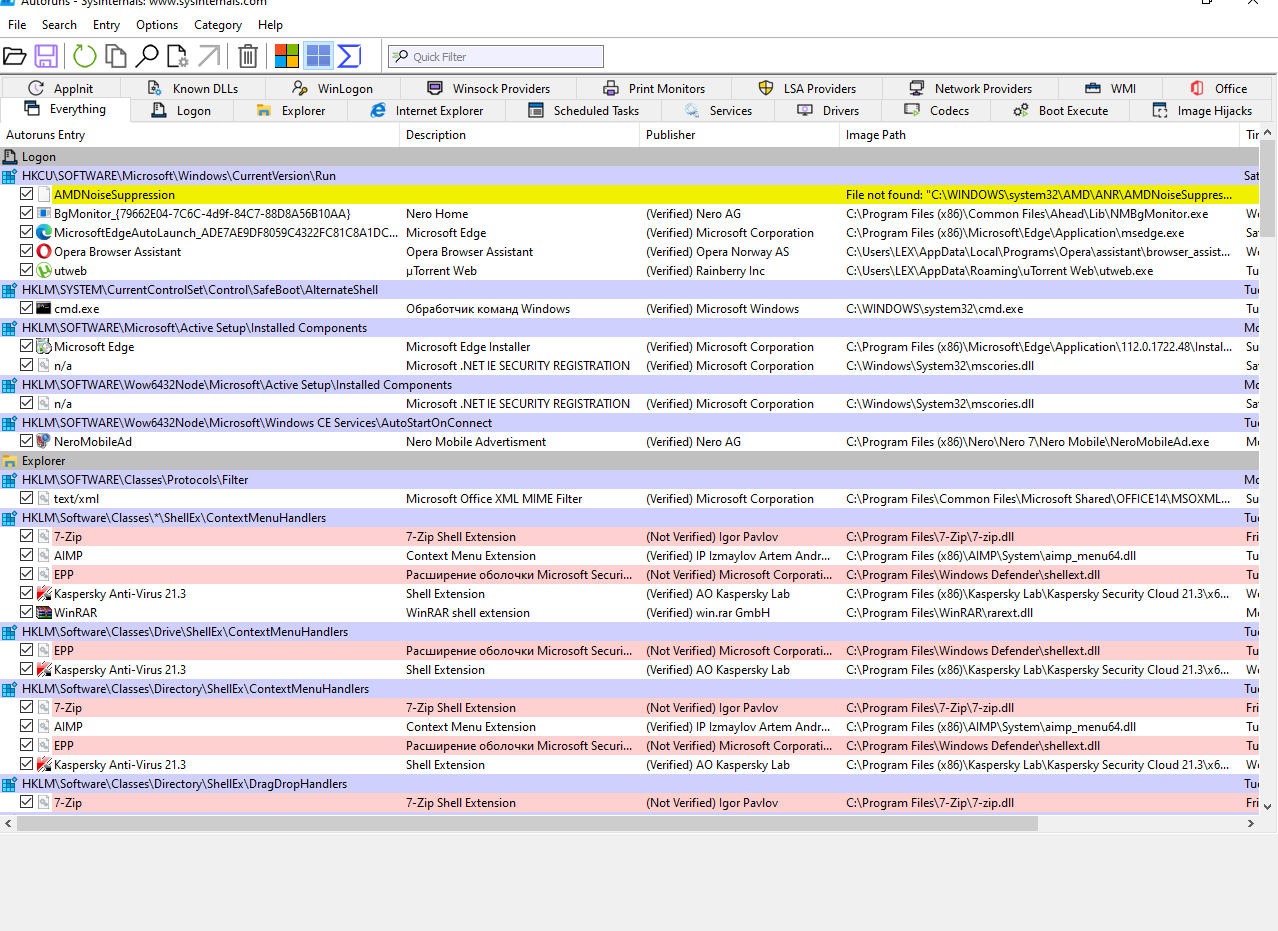Click the horizontal scrollbar left arrow
Image resolution: width=1278 pixels, height=931 pixels.
pyautogui.click(x=9, y=824)
